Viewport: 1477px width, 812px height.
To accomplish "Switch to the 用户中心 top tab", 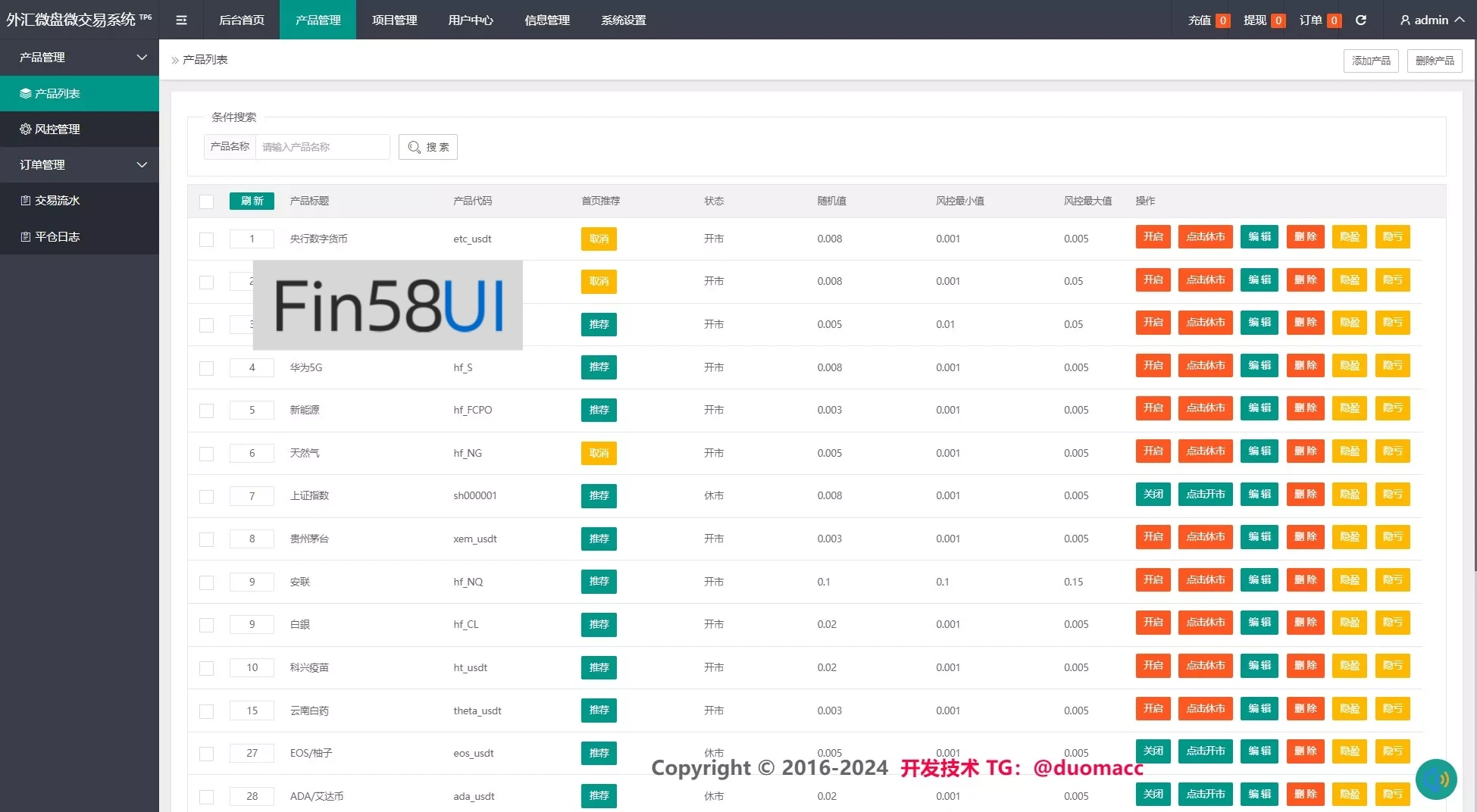I will (471, 20).
